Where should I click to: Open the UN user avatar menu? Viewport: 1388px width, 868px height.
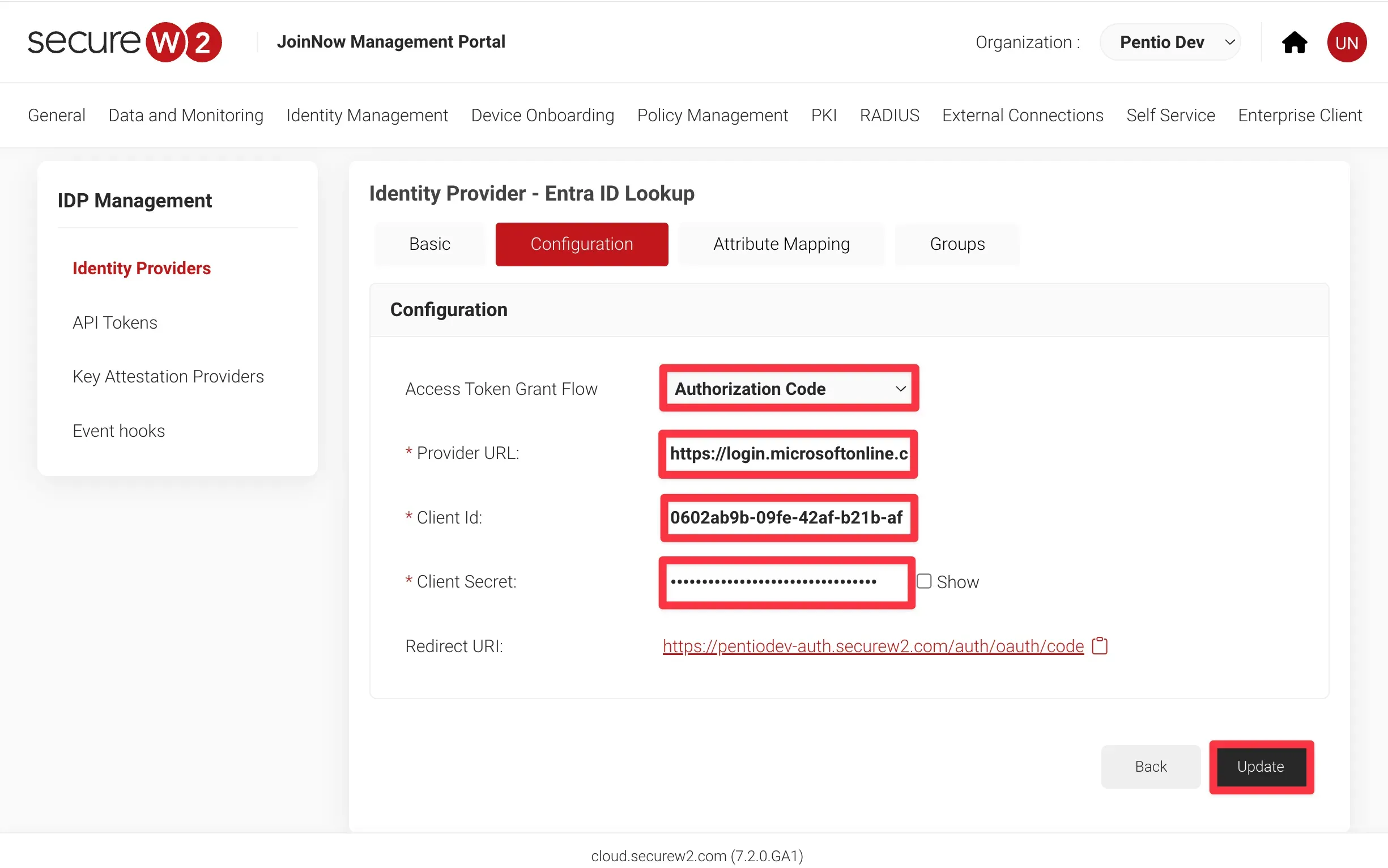click(1347, 42)
